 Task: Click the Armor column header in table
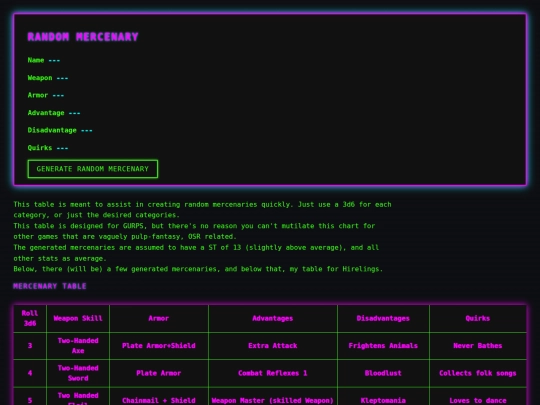pyautogui.click(x=159, y=318)
